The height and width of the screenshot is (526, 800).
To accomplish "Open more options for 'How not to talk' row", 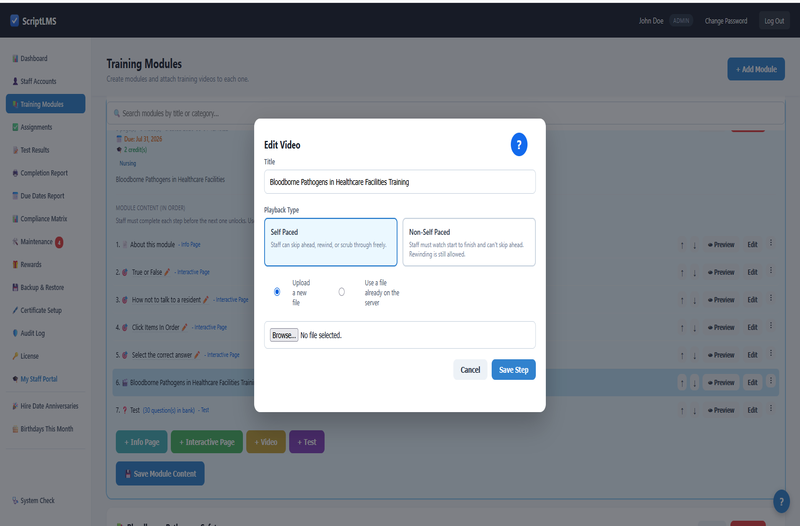I will tap(771, 298).
